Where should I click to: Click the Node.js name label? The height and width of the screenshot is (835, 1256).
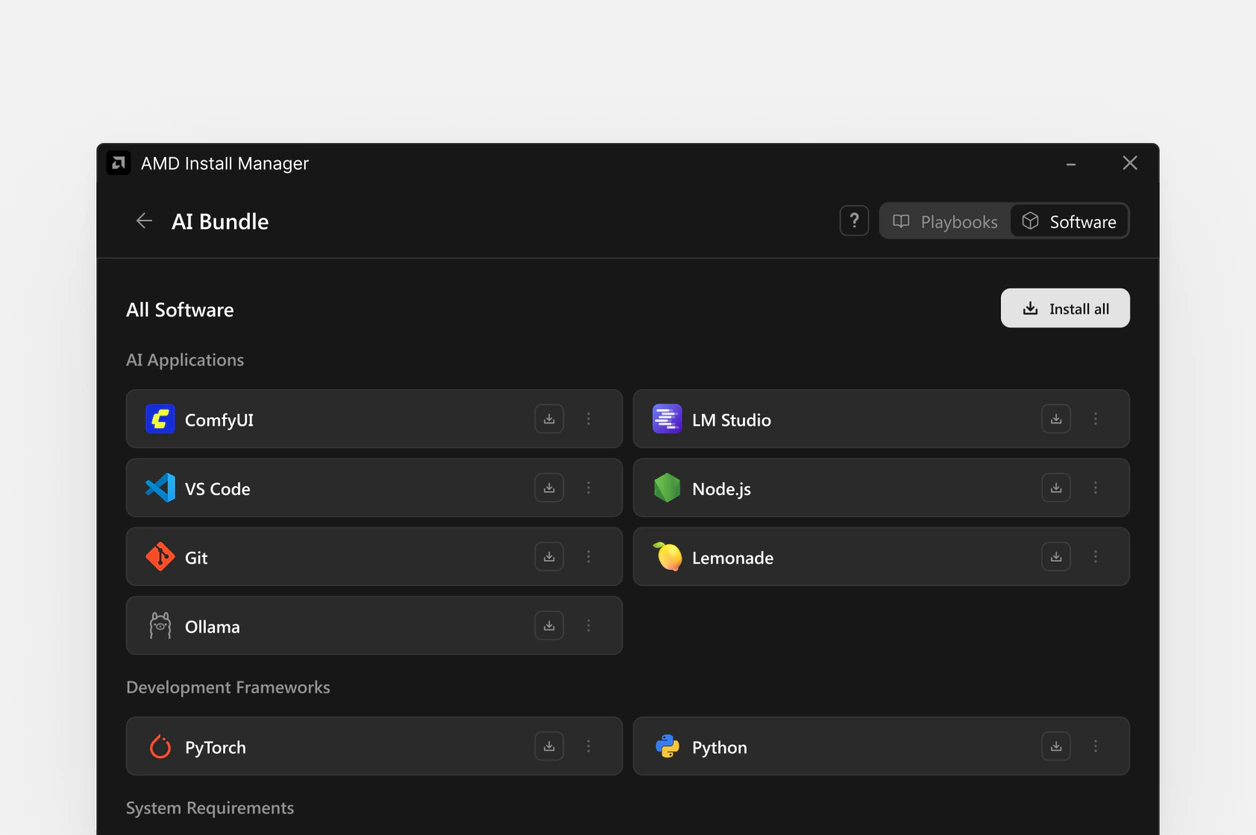(x=721, y=489)
